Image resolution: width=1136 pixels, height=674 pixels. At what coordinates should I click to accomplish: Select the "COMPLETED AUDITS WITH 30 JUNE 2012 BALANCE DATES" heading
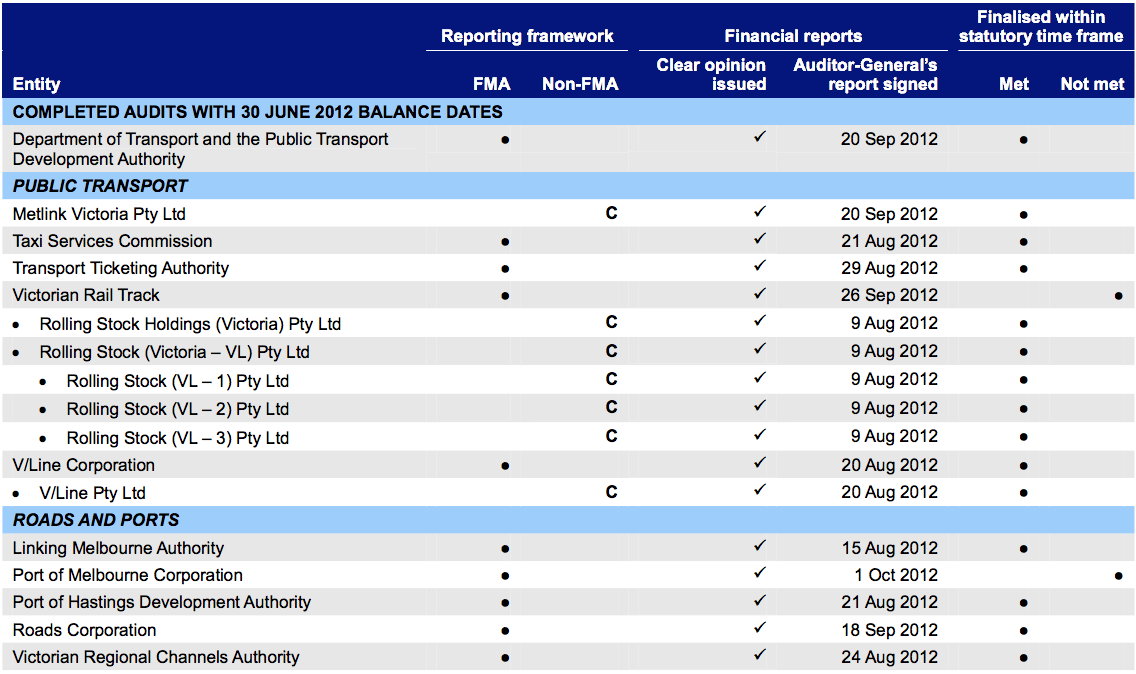coord(257,112)
